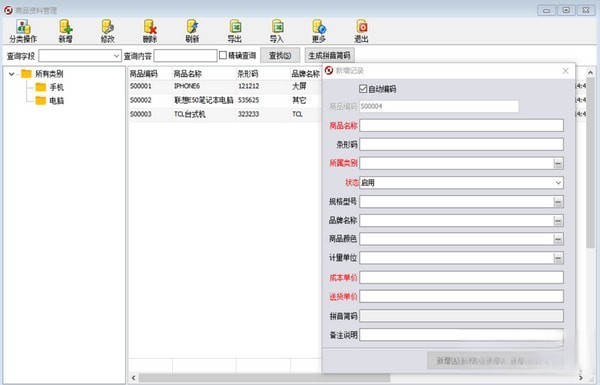The image size is (600, 385).
Task: Open the 商品颜色 picker button
Action: (x=558, y=240)
